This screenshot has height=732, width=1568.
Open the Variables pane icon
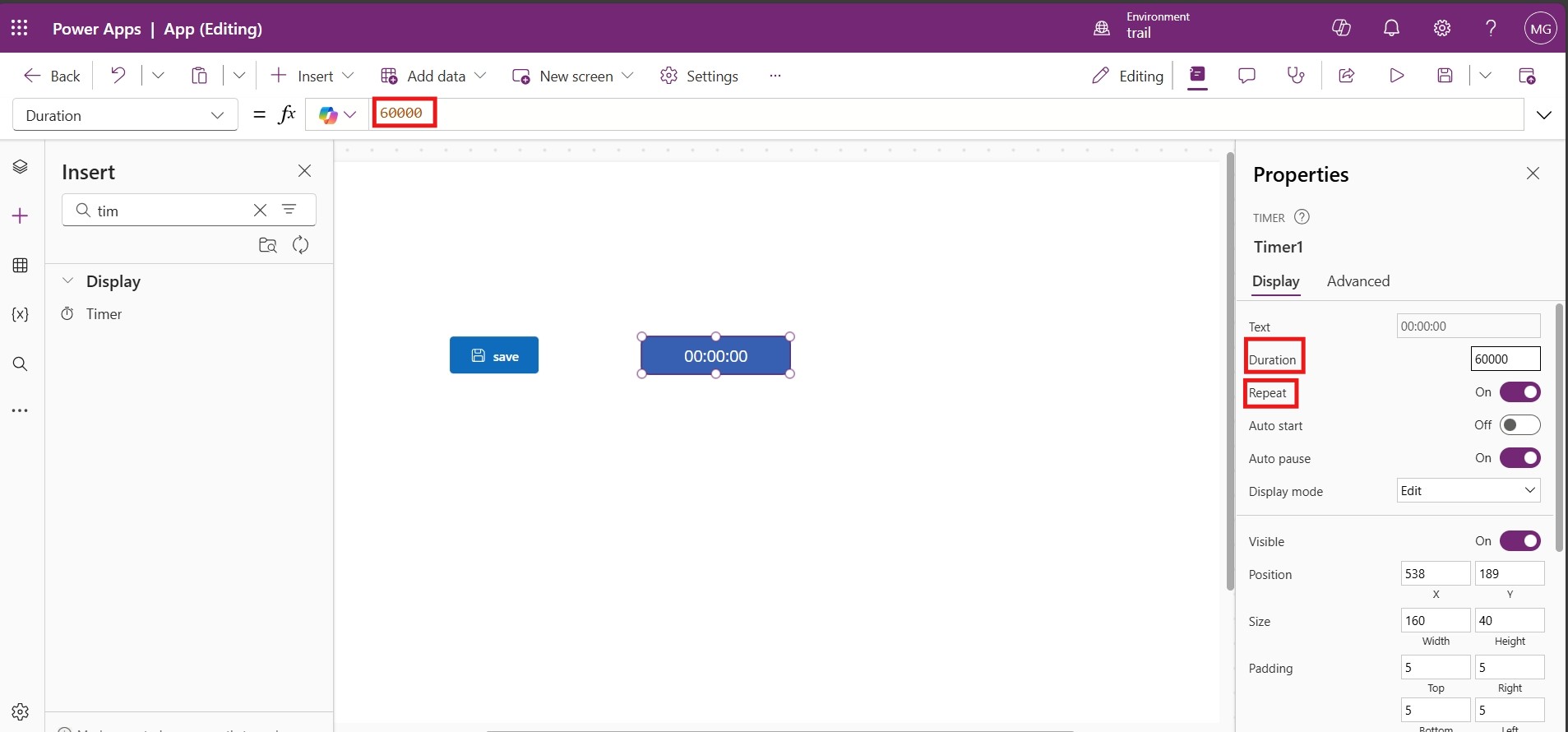click(21, 314)
